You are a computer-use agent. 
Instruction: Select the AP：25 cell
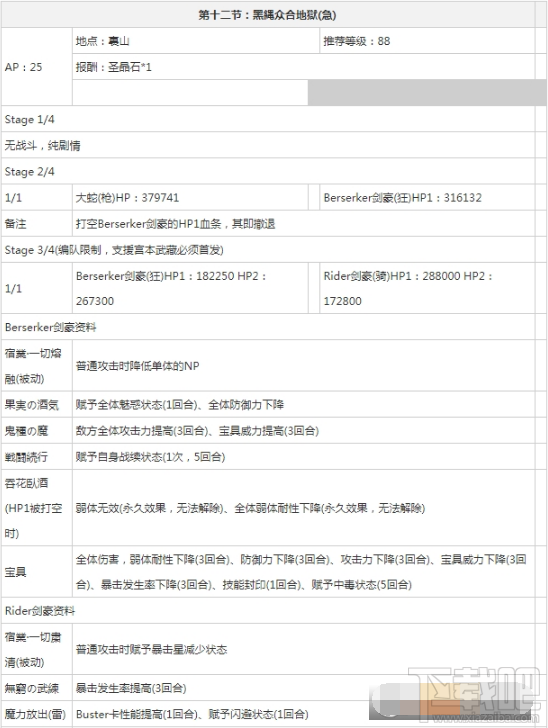[36, 67]
